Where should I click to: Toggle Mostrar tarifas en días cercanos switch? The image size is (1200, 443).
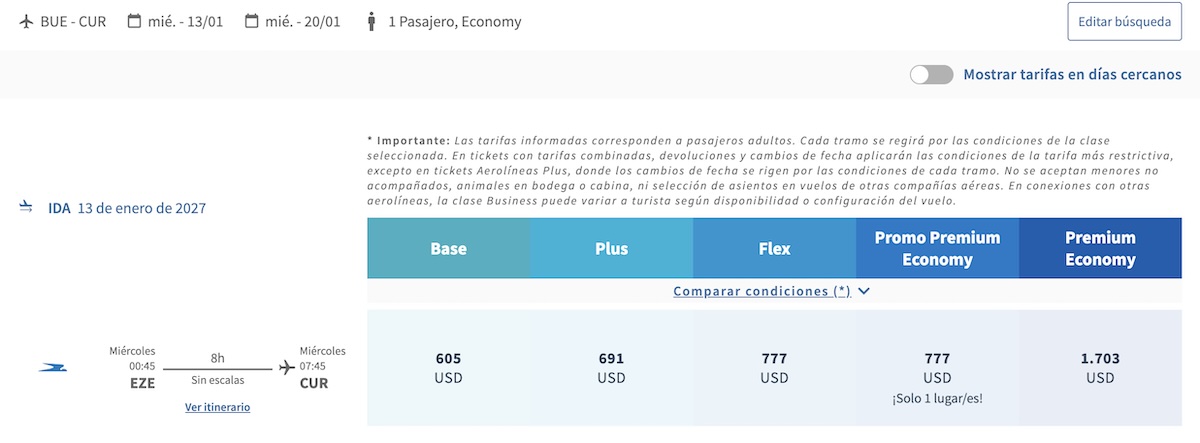[x=931, y=75]
